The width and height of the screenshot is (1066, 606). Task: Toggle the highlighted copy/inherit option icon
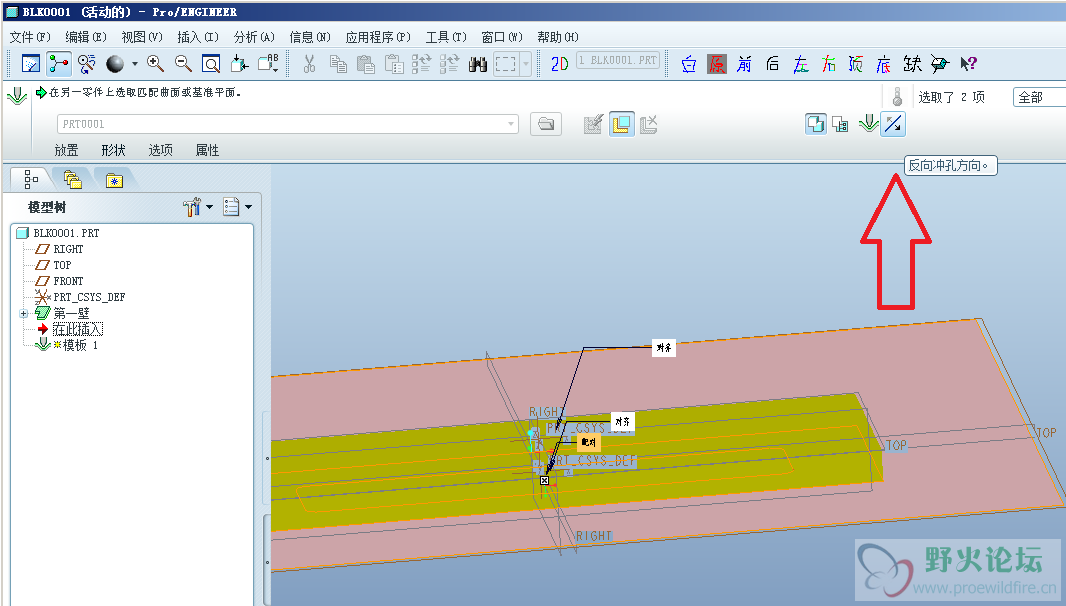[816, 124]
